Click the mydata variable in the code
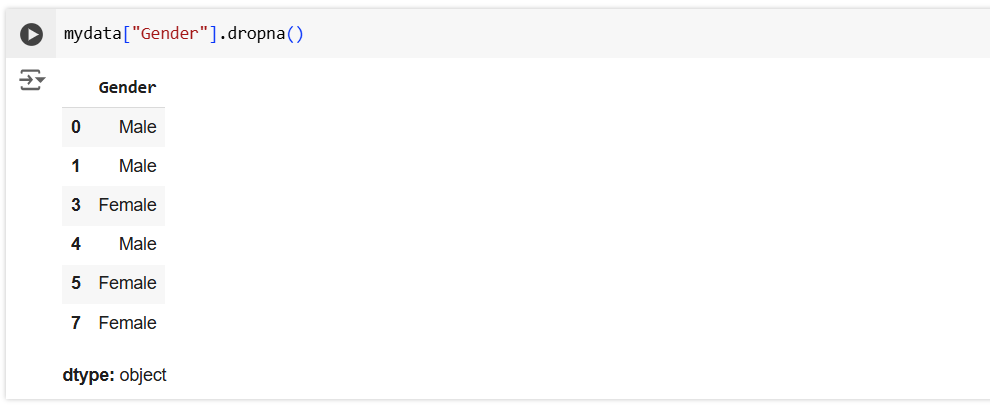This screenshot has height=408, width=990. coord(92,34)
